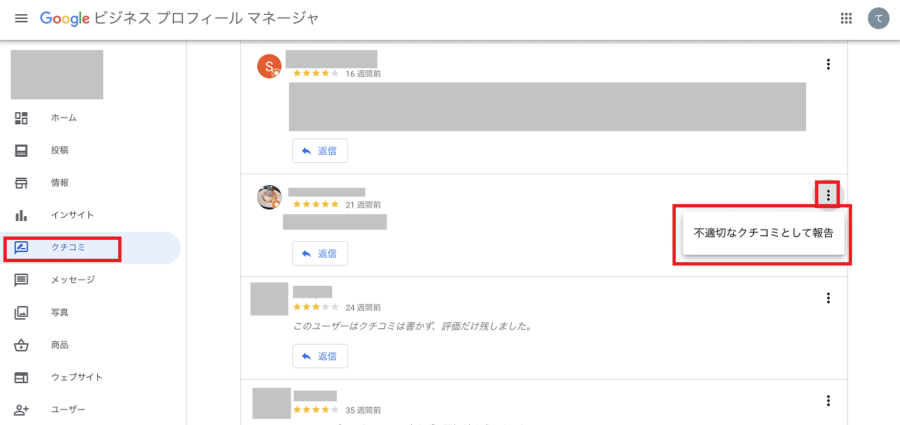This screenshot has width=900, height=425.
Task: Go to ホーム in sidebar
Action: (x=63, y=118)
